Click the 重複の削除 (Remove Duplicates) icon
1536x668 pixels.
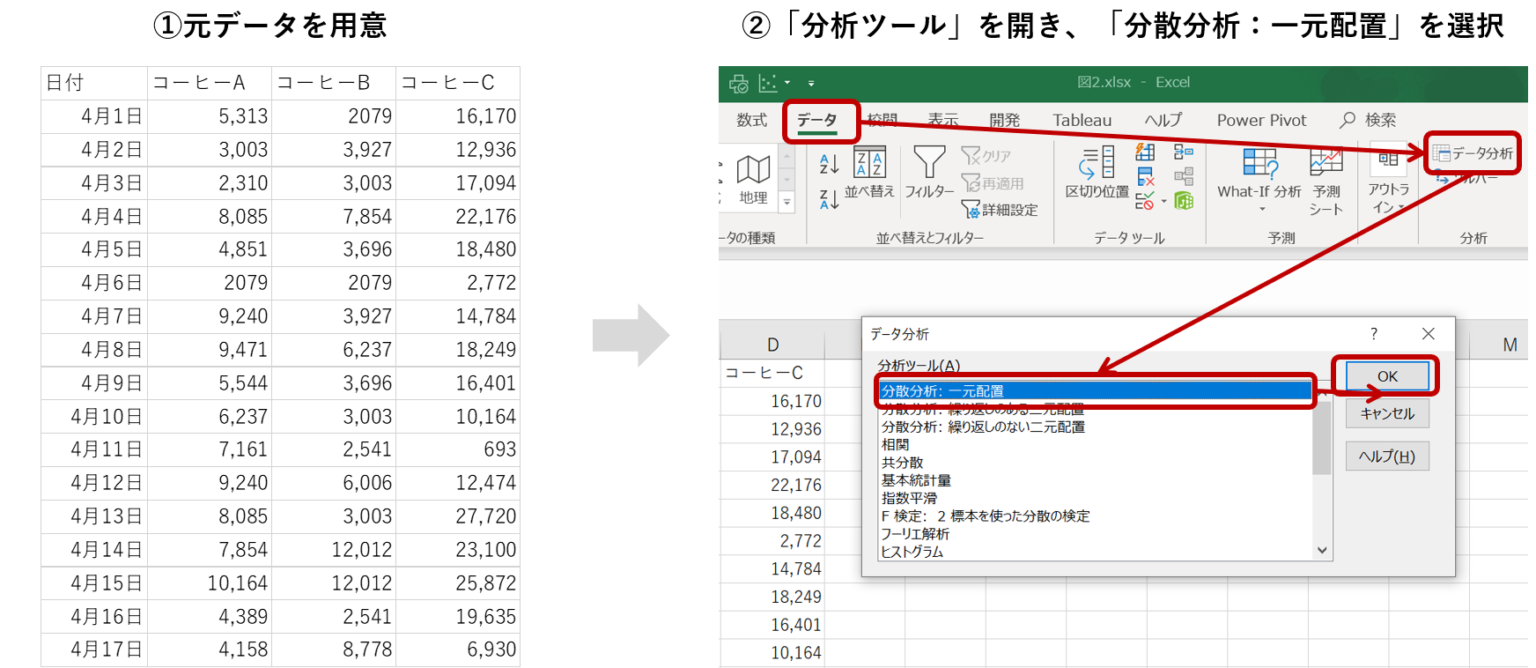click(x=1146, y=175)
